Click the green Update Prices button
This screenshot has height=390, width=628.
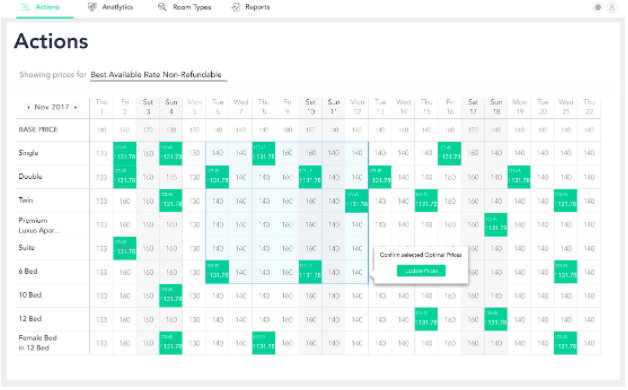click(x=421, y=271)
